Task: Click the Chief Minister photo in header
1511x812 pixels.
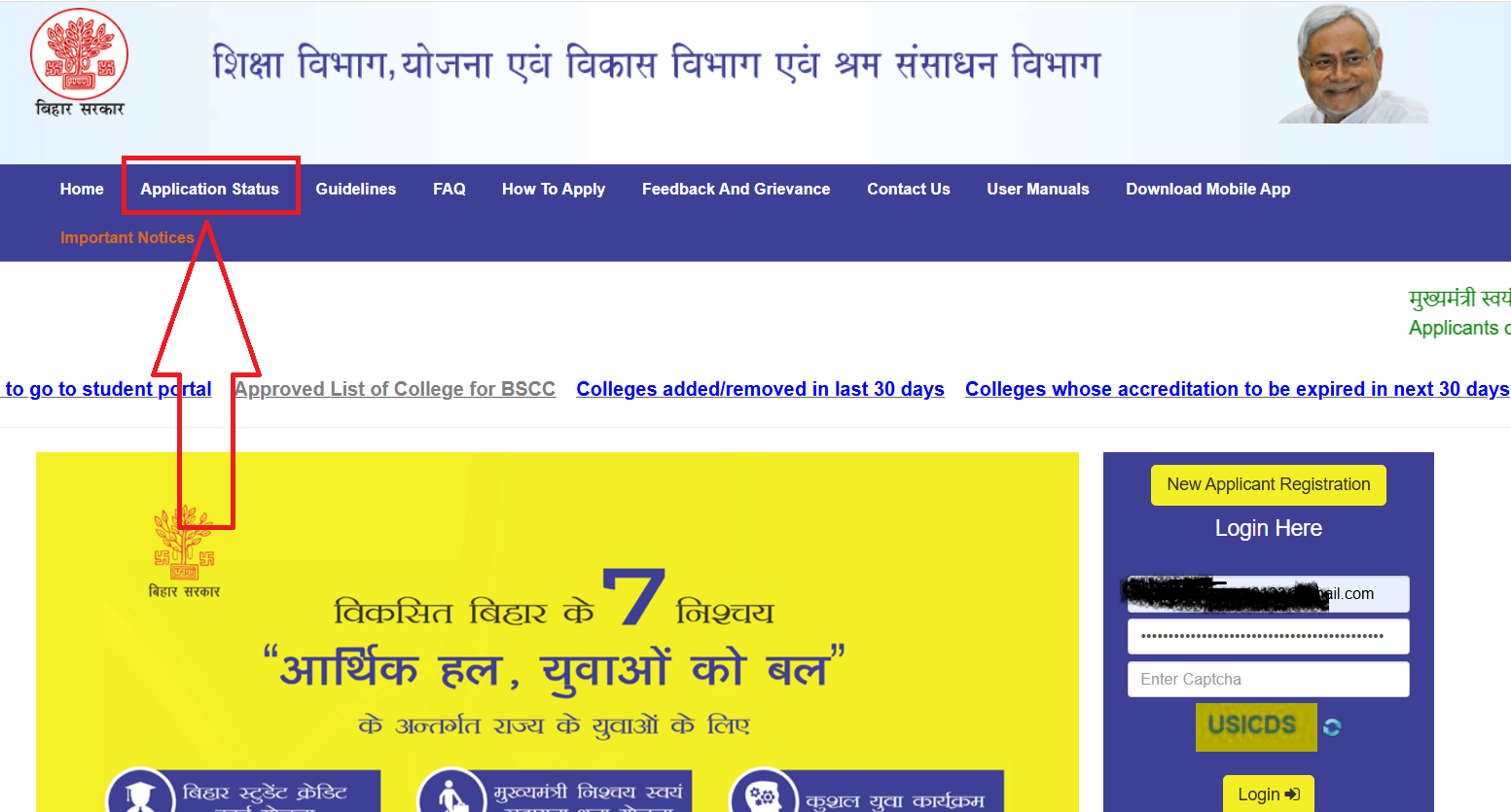Action: click(1353, 64)
